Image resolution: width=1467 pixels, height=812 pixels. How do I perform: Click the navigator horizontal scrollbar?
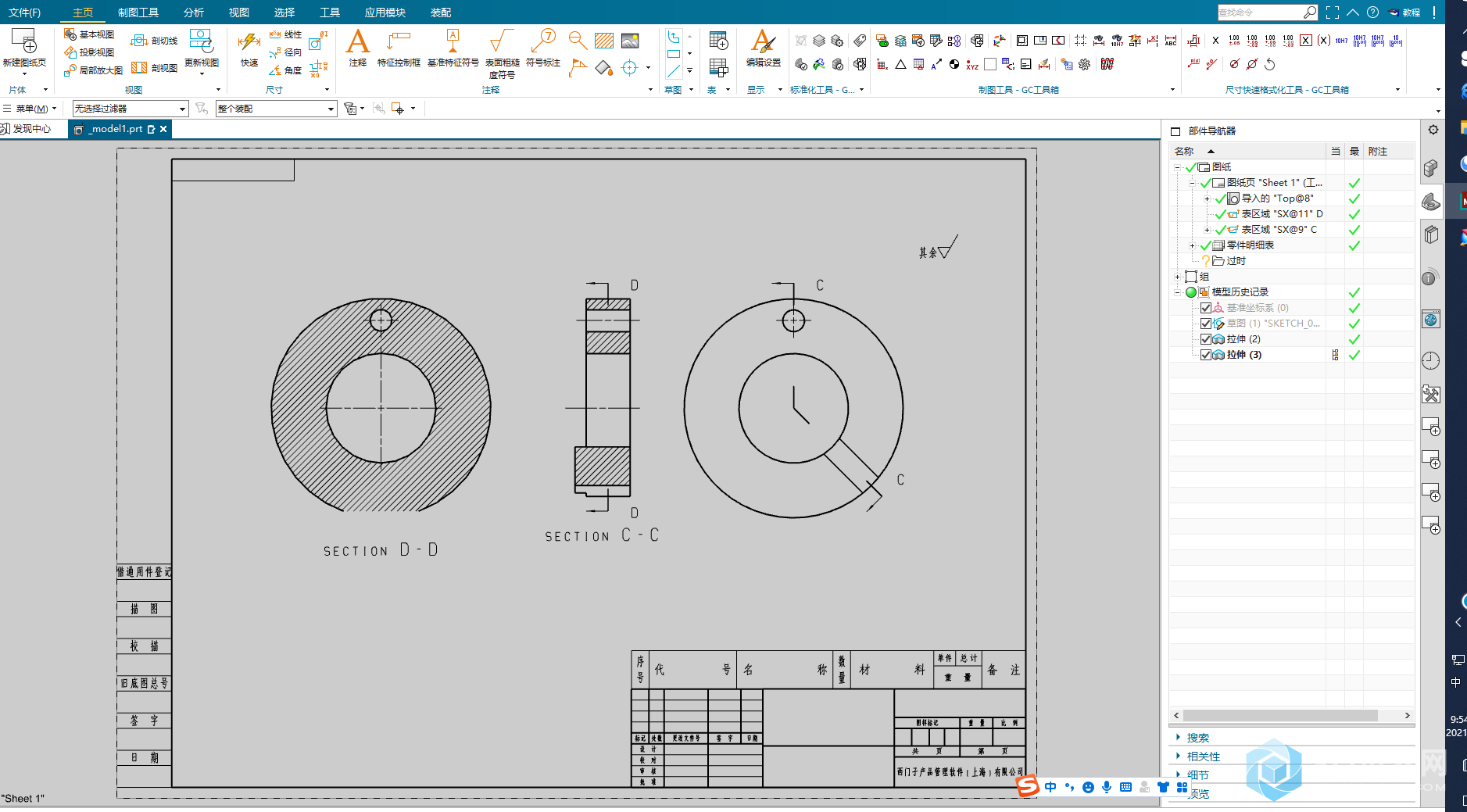pos(1279,716)
